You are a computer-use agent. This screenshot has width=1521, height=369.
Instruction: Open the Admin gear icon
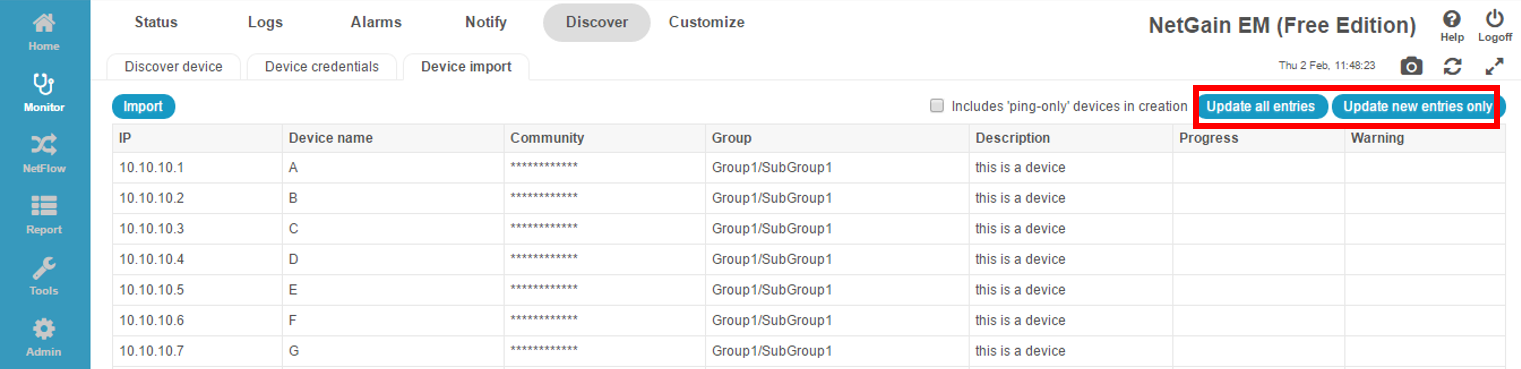44,328
